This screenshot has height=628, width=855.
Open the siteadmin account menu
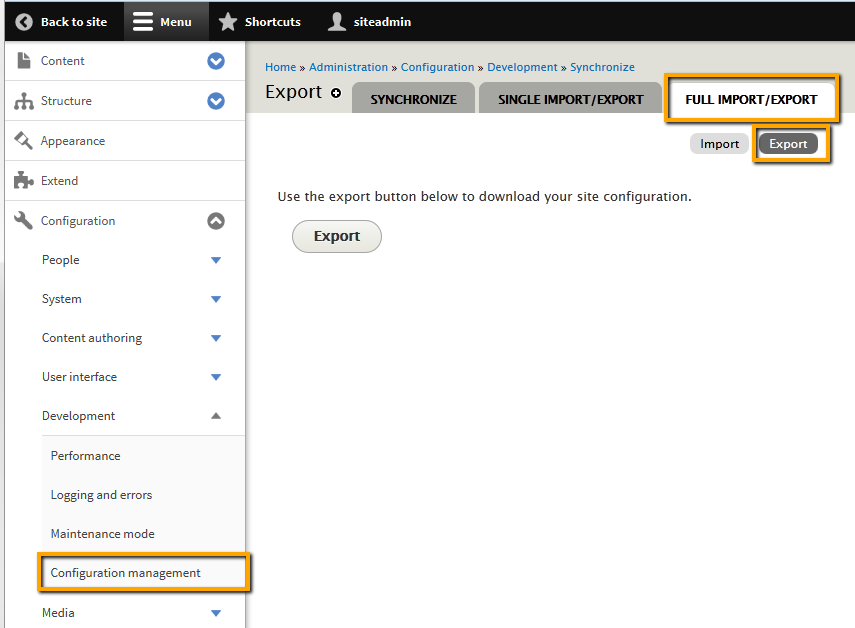coord(370,22)
